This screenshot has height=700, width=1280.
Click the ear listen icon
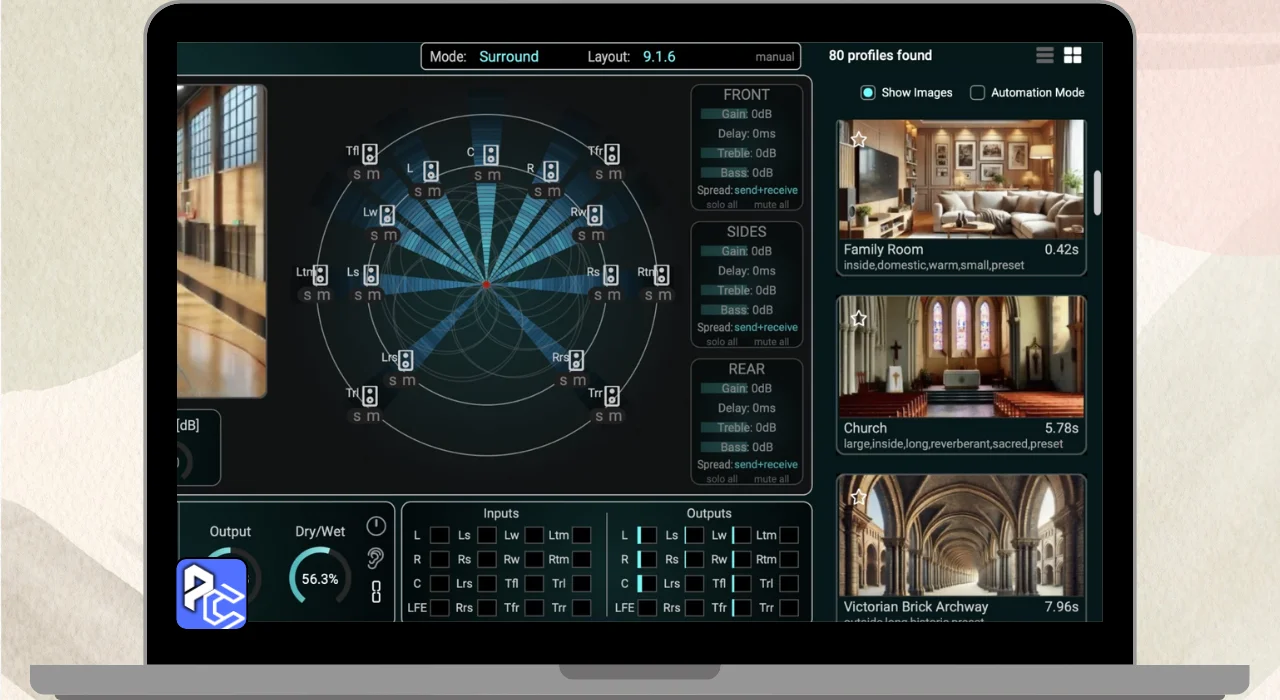376,558
